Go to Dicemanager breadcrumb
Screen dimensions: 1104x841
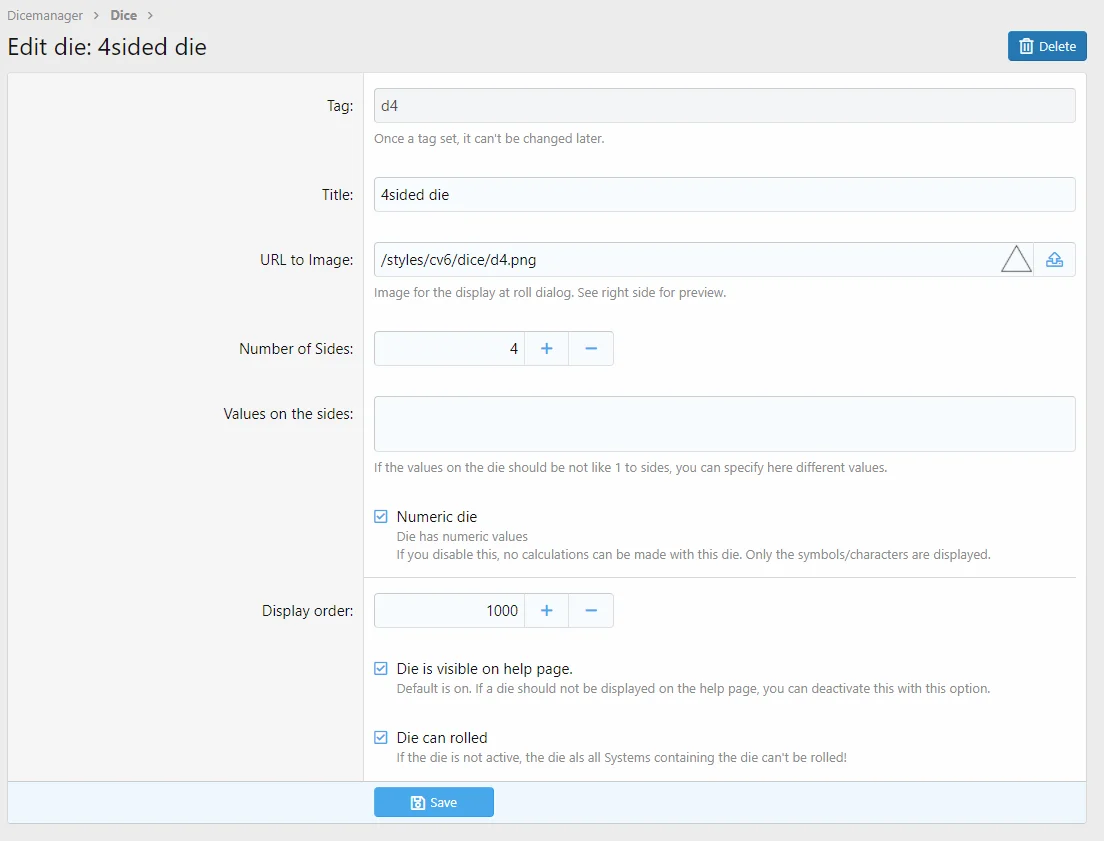45,16
